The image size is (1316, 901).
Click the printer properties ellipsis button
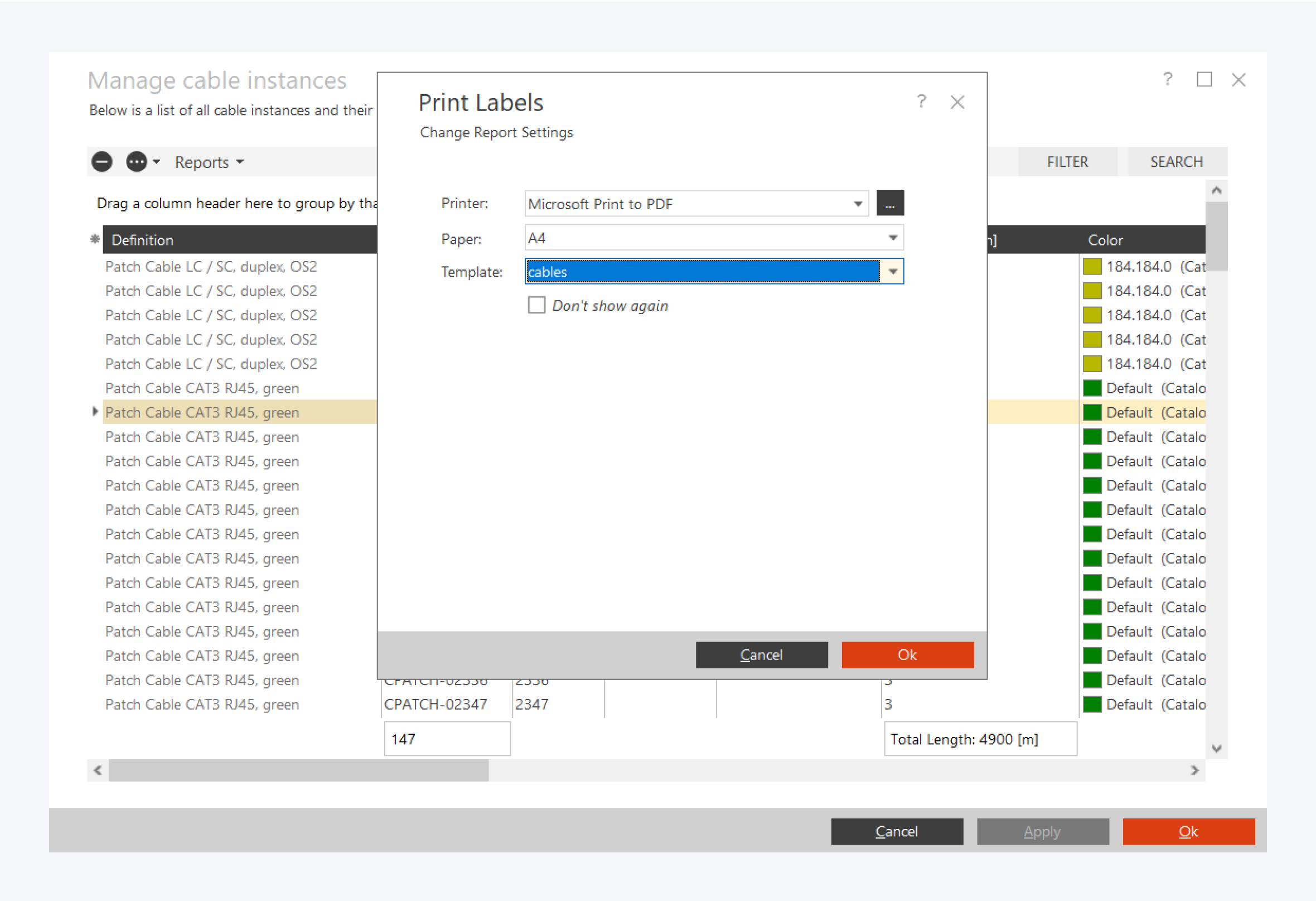[x=889, y=204]
